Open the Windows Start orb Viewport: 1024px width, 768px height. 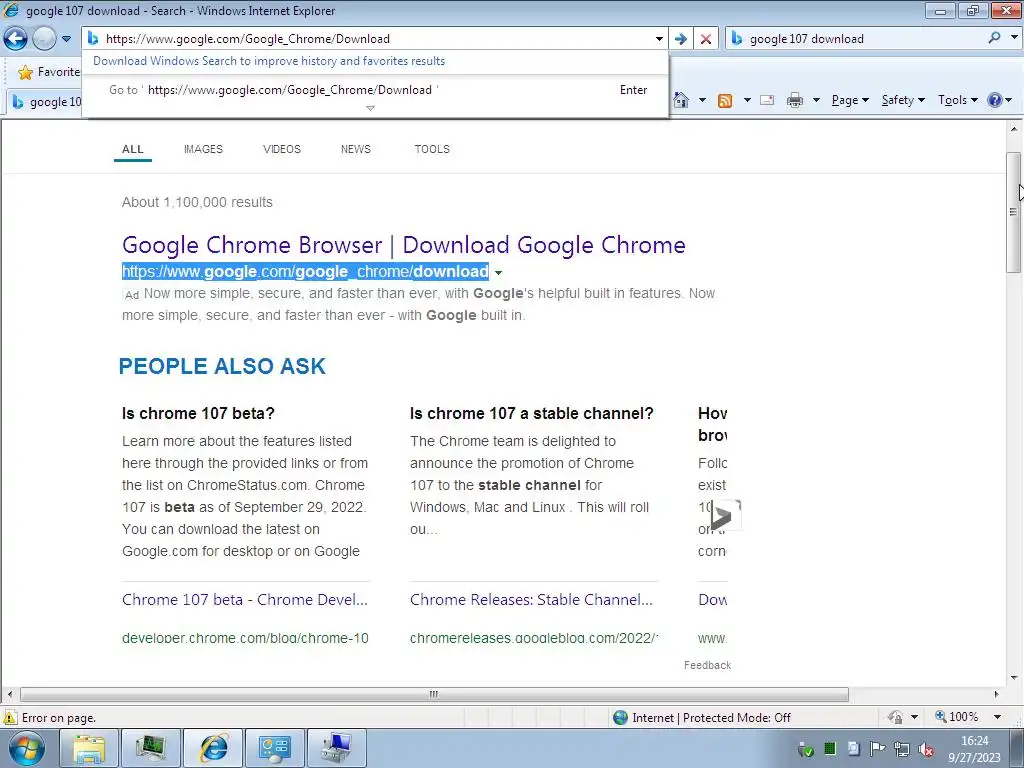tap(25, 748)
